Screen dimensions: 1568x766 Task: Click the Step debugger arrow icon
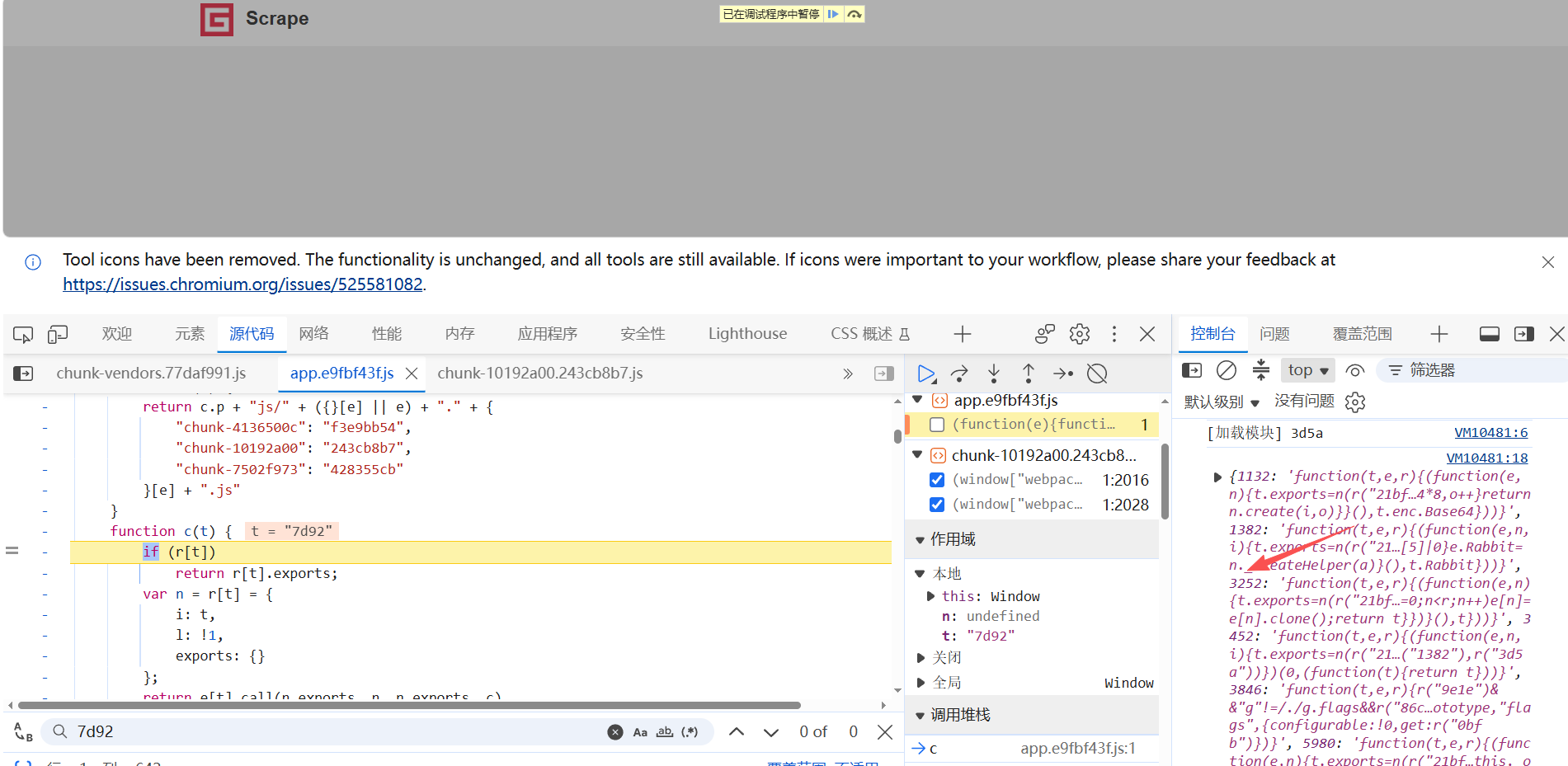pos(1063,374)
